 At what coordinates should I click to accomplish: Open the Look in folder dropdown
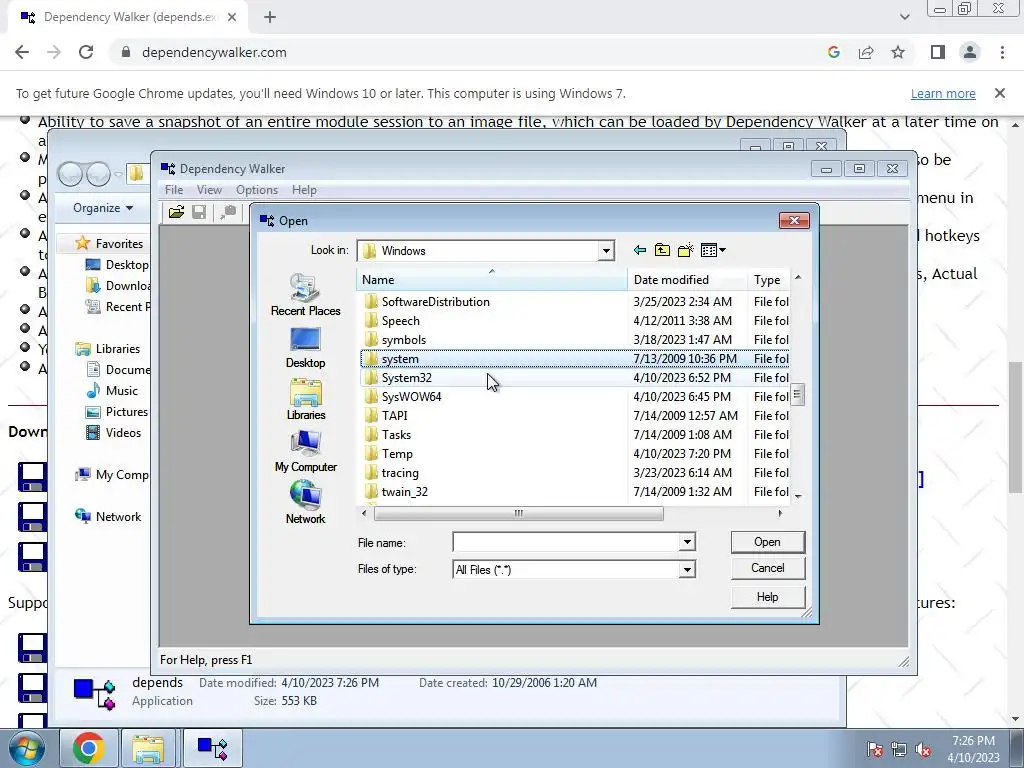[606, 251]
